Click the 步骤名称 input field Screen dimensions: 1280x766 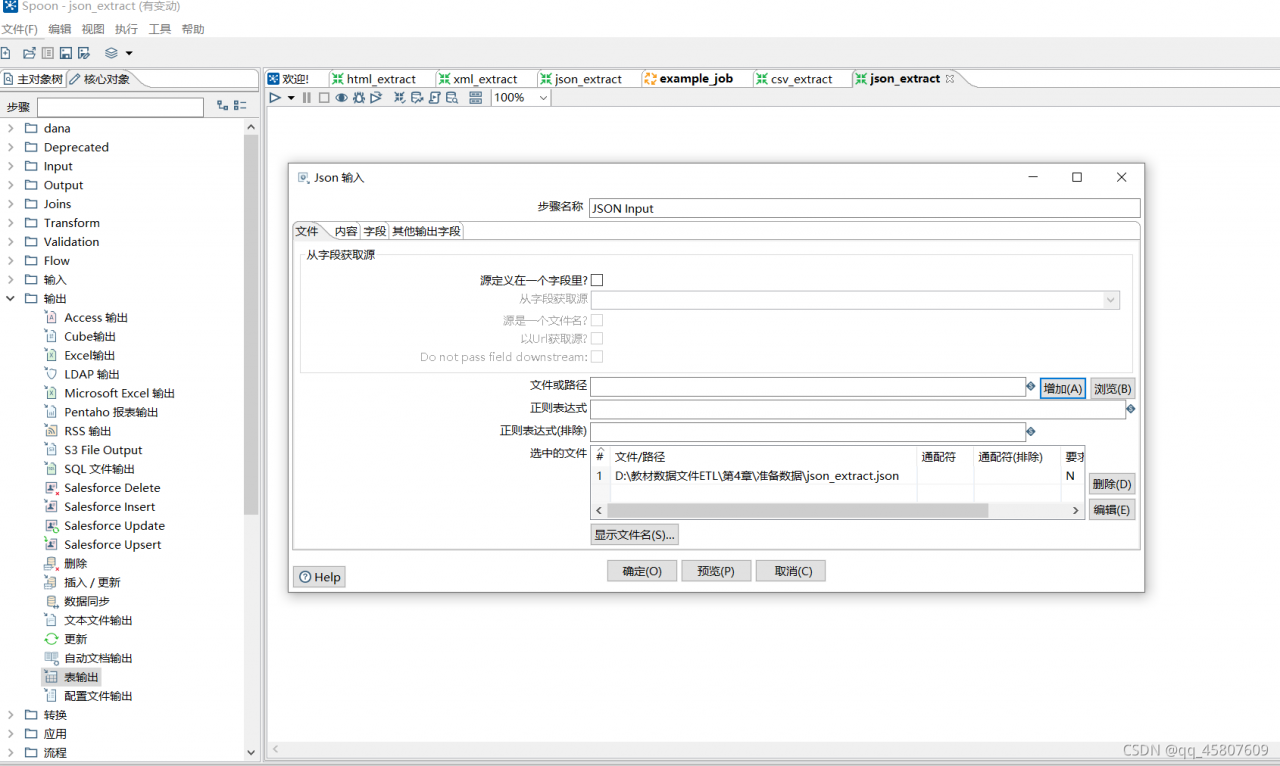coord(864,208)
